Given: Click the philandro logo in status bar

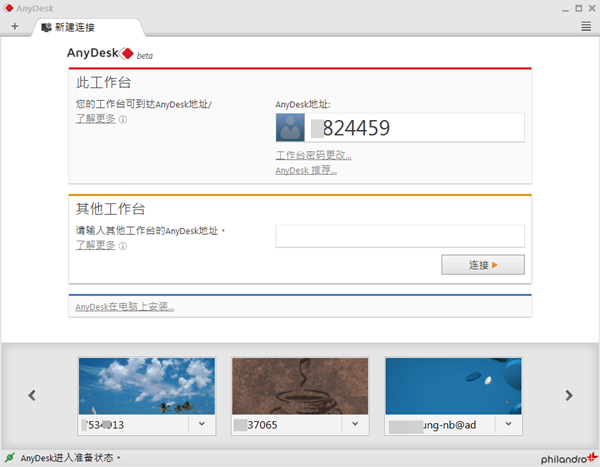Looking at the screenshot, I should tap(569, 458).
